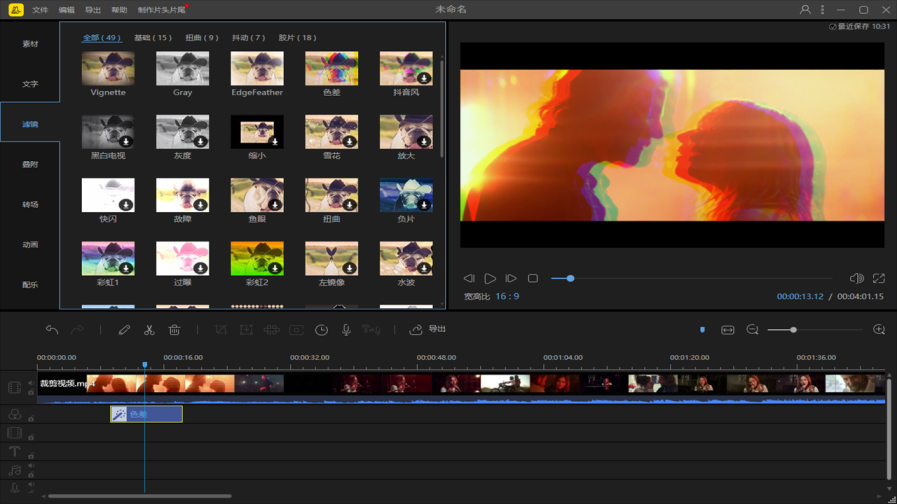897x504 pixels.
Task: Change the 16:9 aspect ratio setting
Action: [506, 297]
